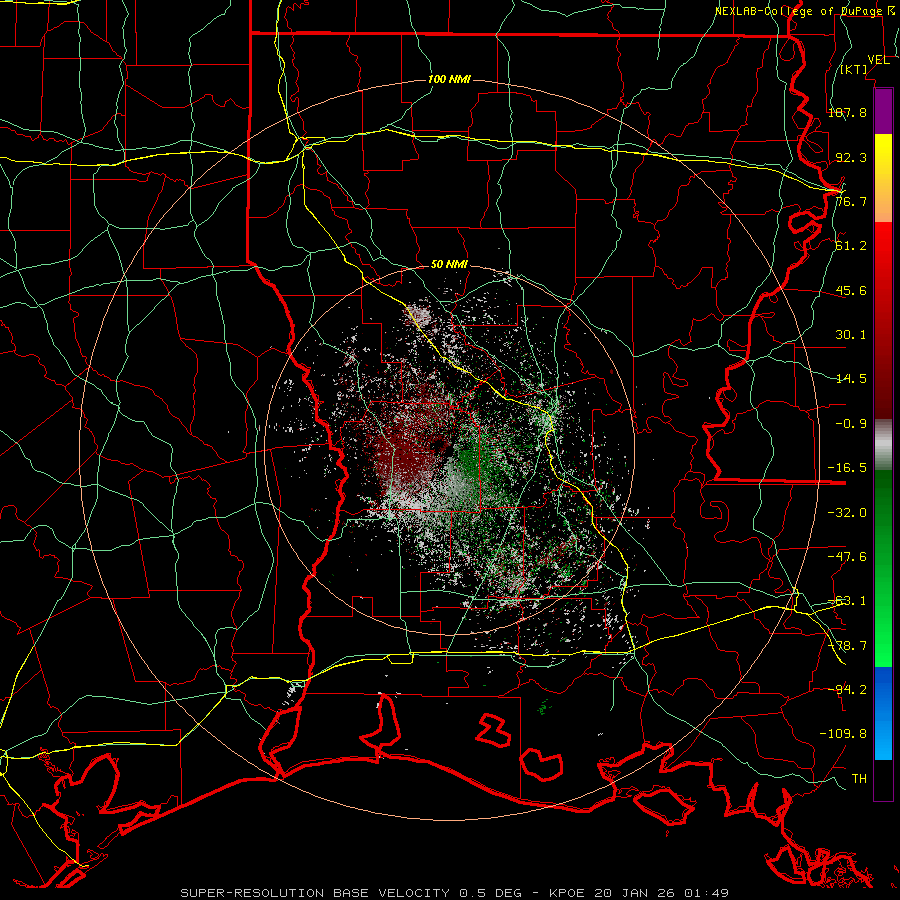Click the -0.9 velocity scale value
The image size is (900, 900).
[x=851, y=424]
